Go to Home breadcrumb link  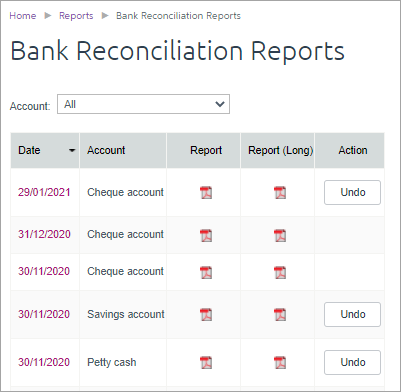click(23, 16)
